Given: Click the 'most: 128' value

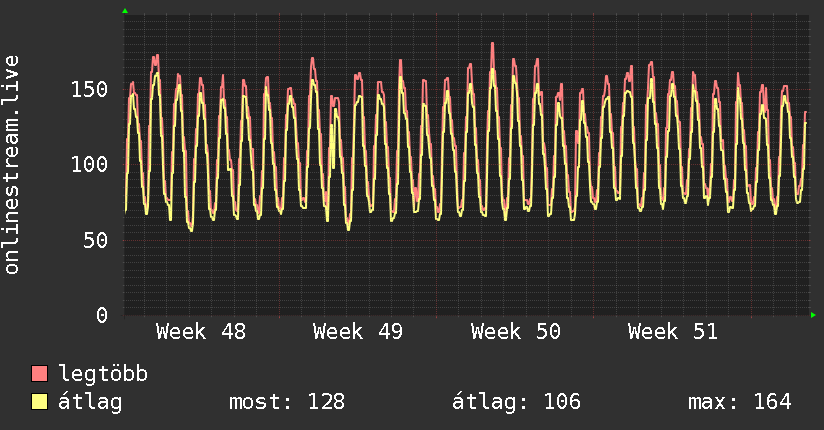Looking at the screenshot, I should [x=287, y=402].
